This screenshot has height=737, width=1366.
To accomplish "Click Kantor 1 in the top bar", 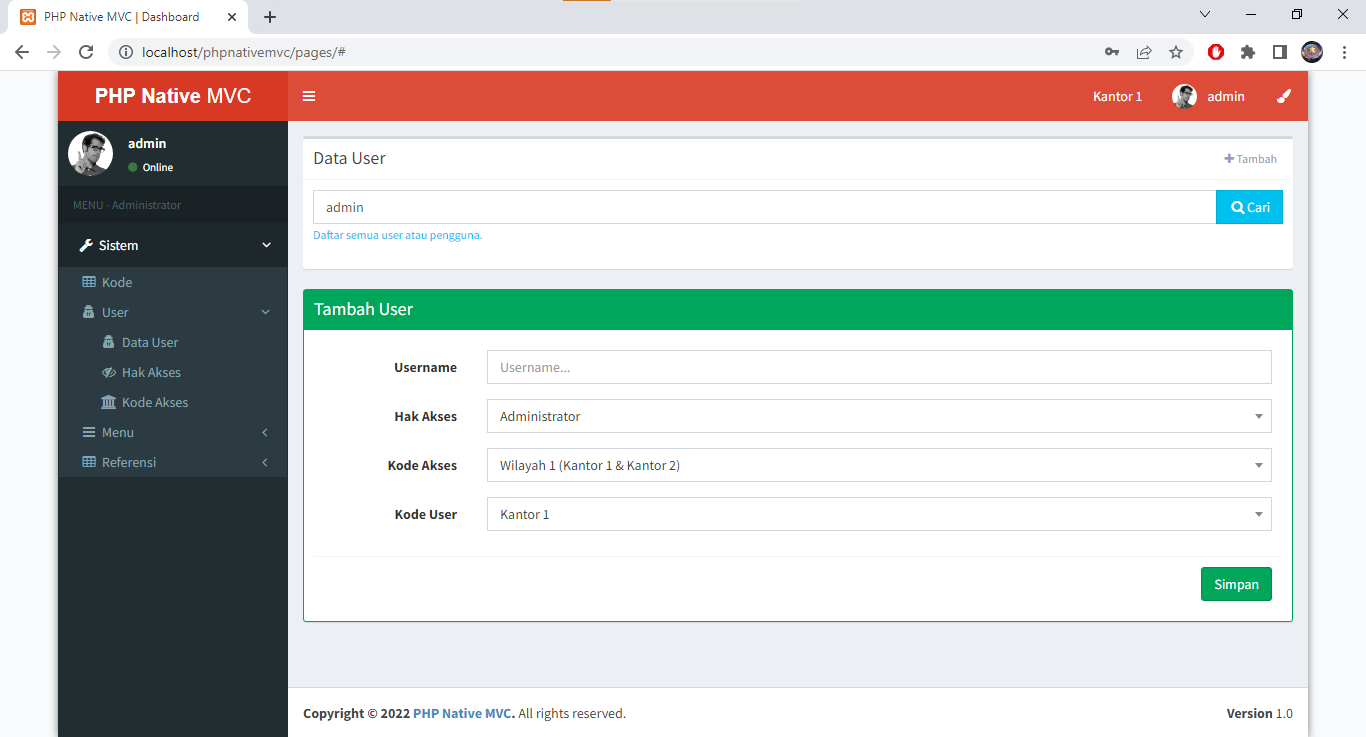I will click(1117, 96).
